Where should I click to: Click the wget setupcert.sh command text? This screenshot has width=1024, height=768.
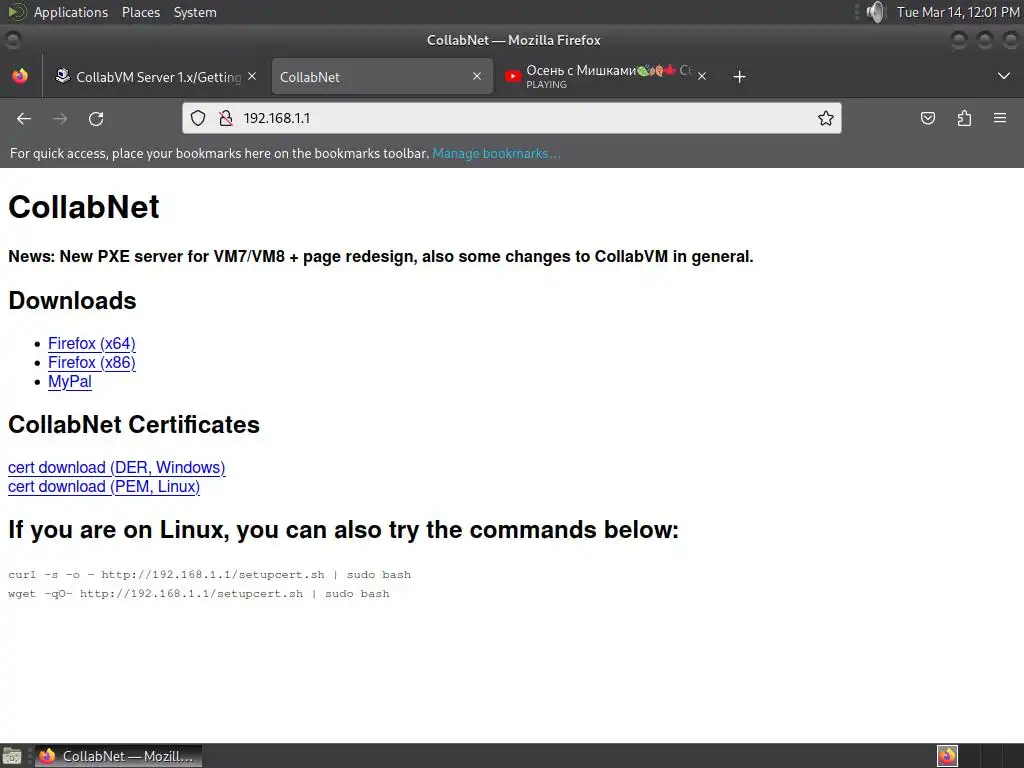coord(199,594)
